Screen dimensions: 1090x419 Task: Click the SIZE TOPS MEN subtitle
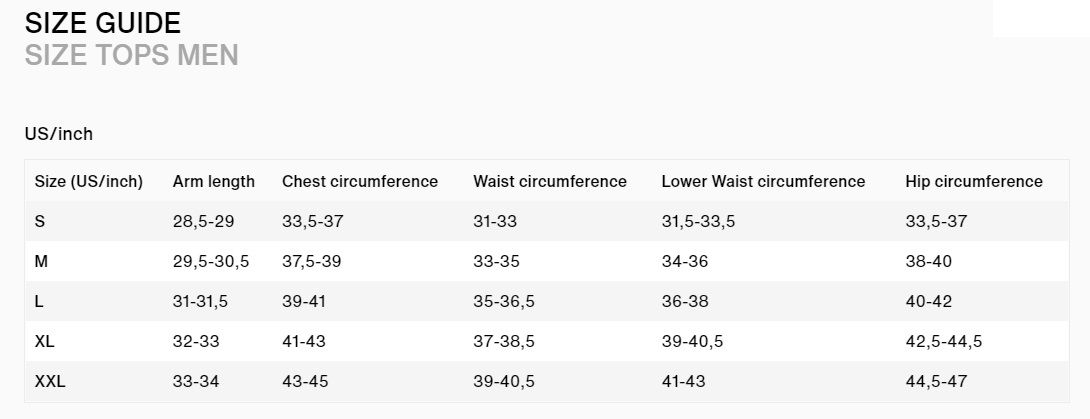tap(131, 55)
